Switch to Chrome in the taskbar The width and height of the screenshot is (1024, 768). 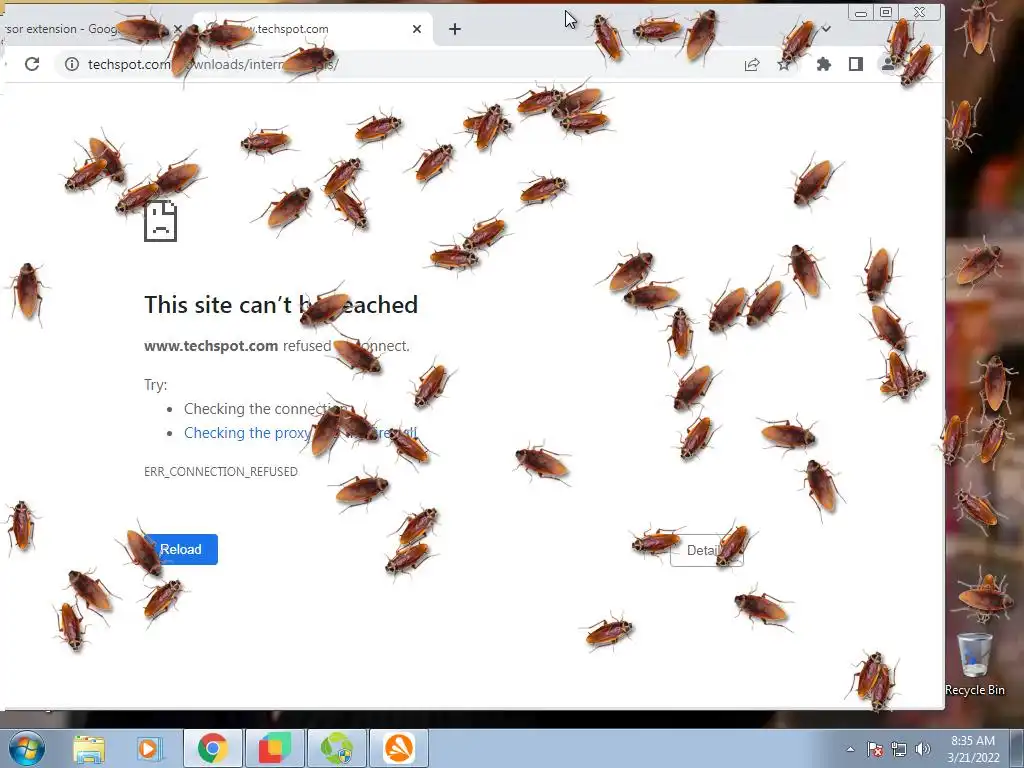213,748
